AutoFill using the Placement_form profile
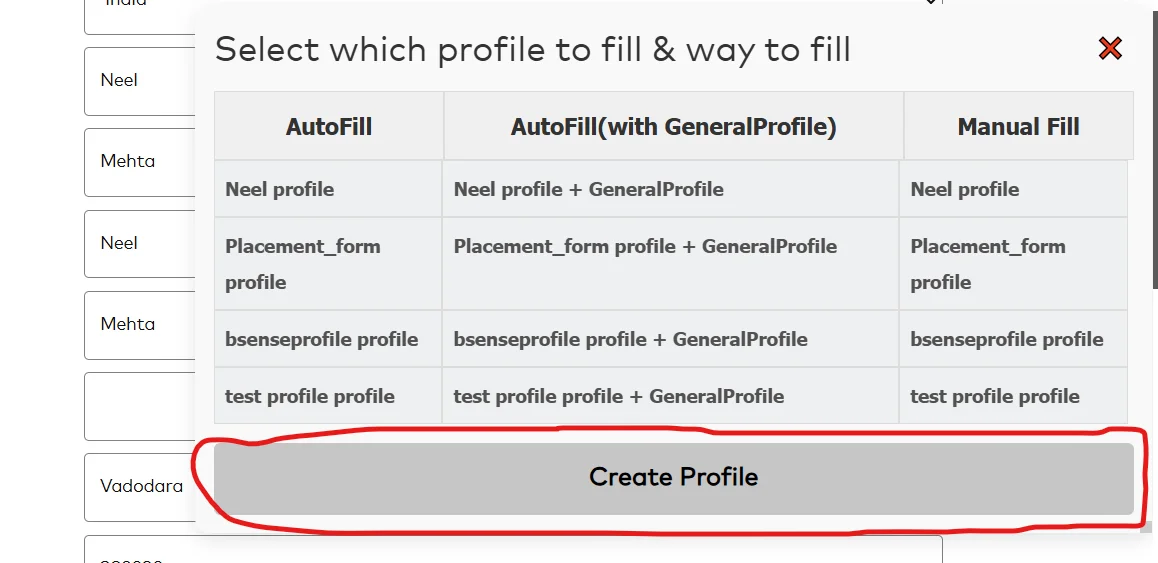Image resolution: width=1158 pixels, height=563 pixels. 302,264
